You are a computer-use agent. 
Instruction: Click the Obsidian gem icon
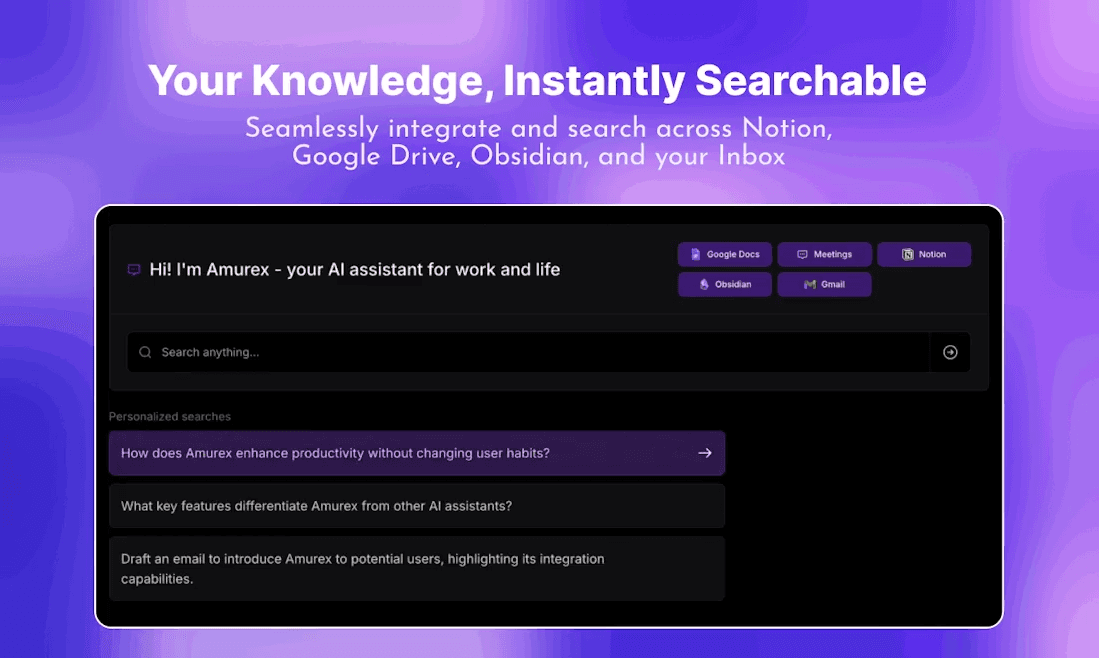coord(704,285)
